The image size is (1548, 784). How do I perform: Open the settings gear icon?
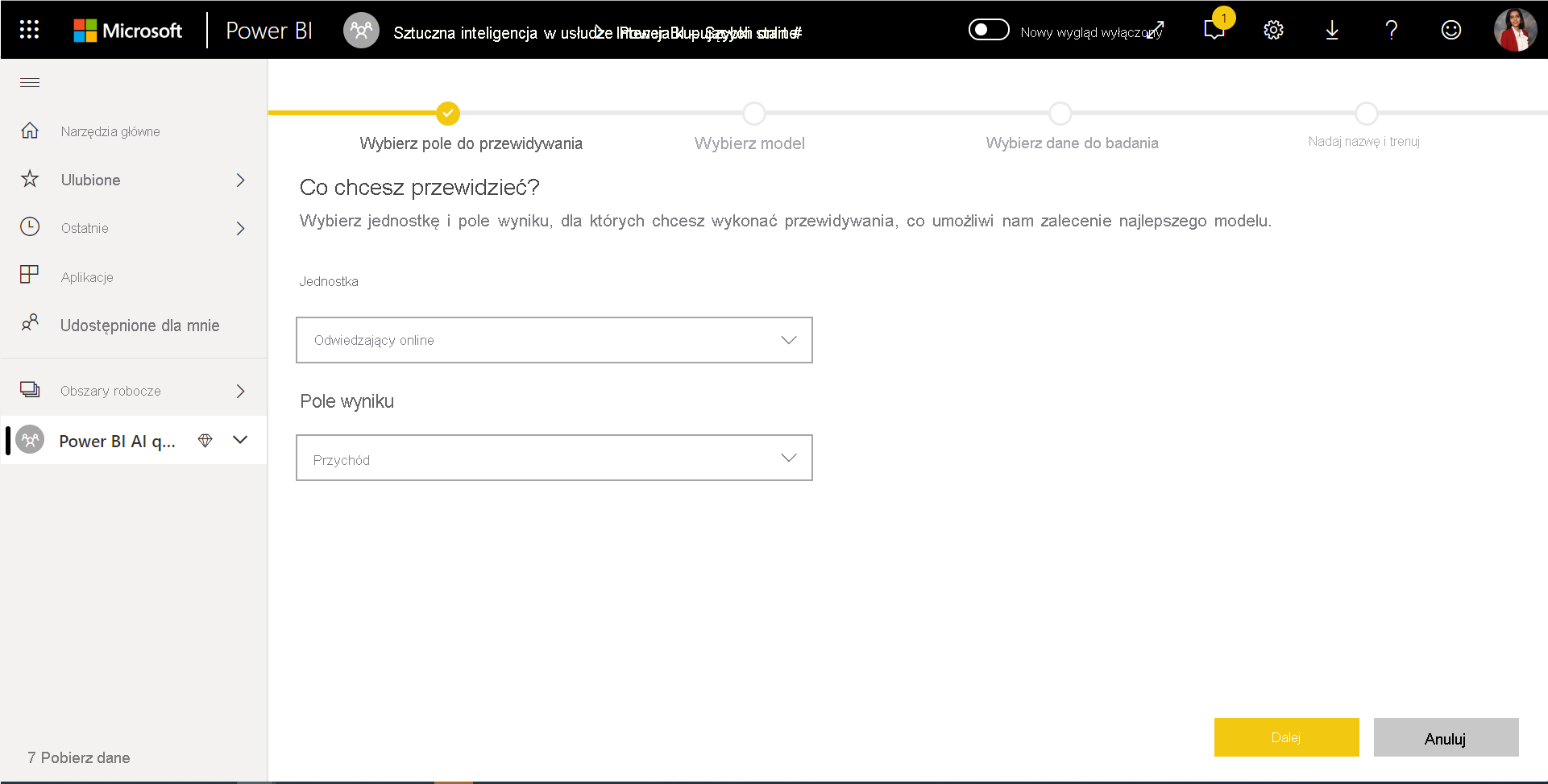coord(1273,30)
